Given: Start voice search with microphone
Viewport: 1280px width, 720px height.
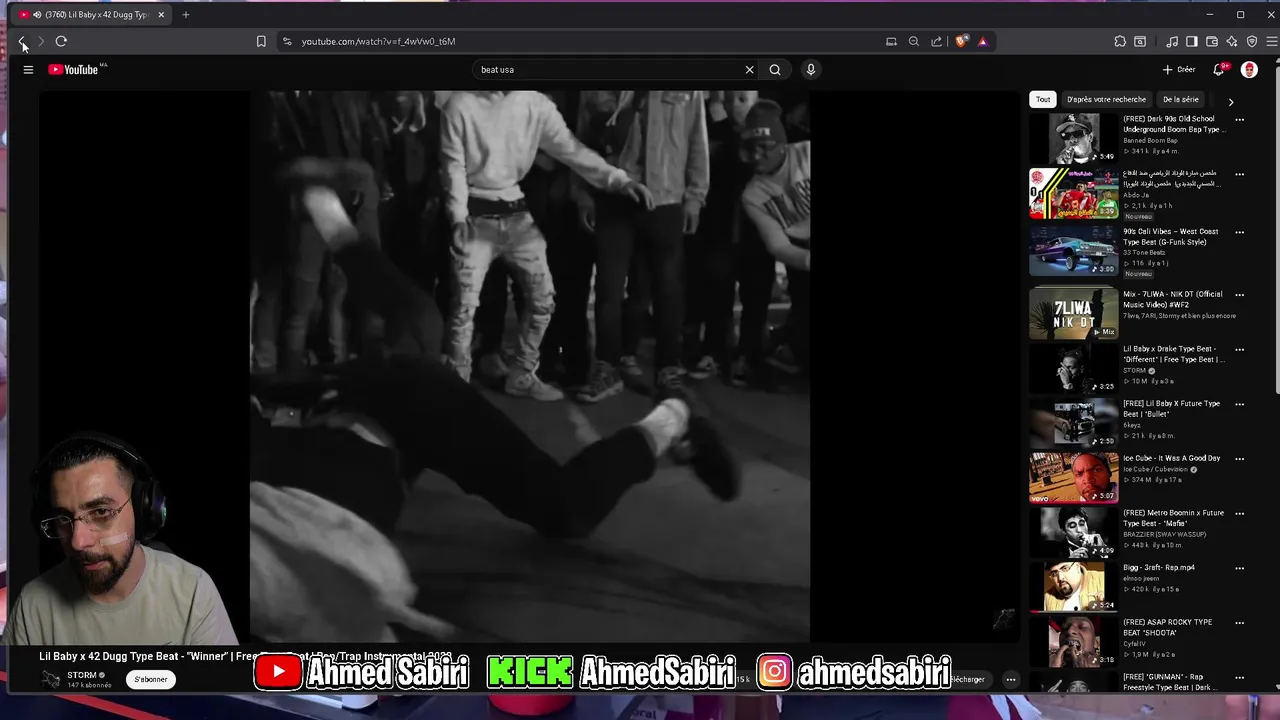Looking at the screenshot, I should point(811,70).
